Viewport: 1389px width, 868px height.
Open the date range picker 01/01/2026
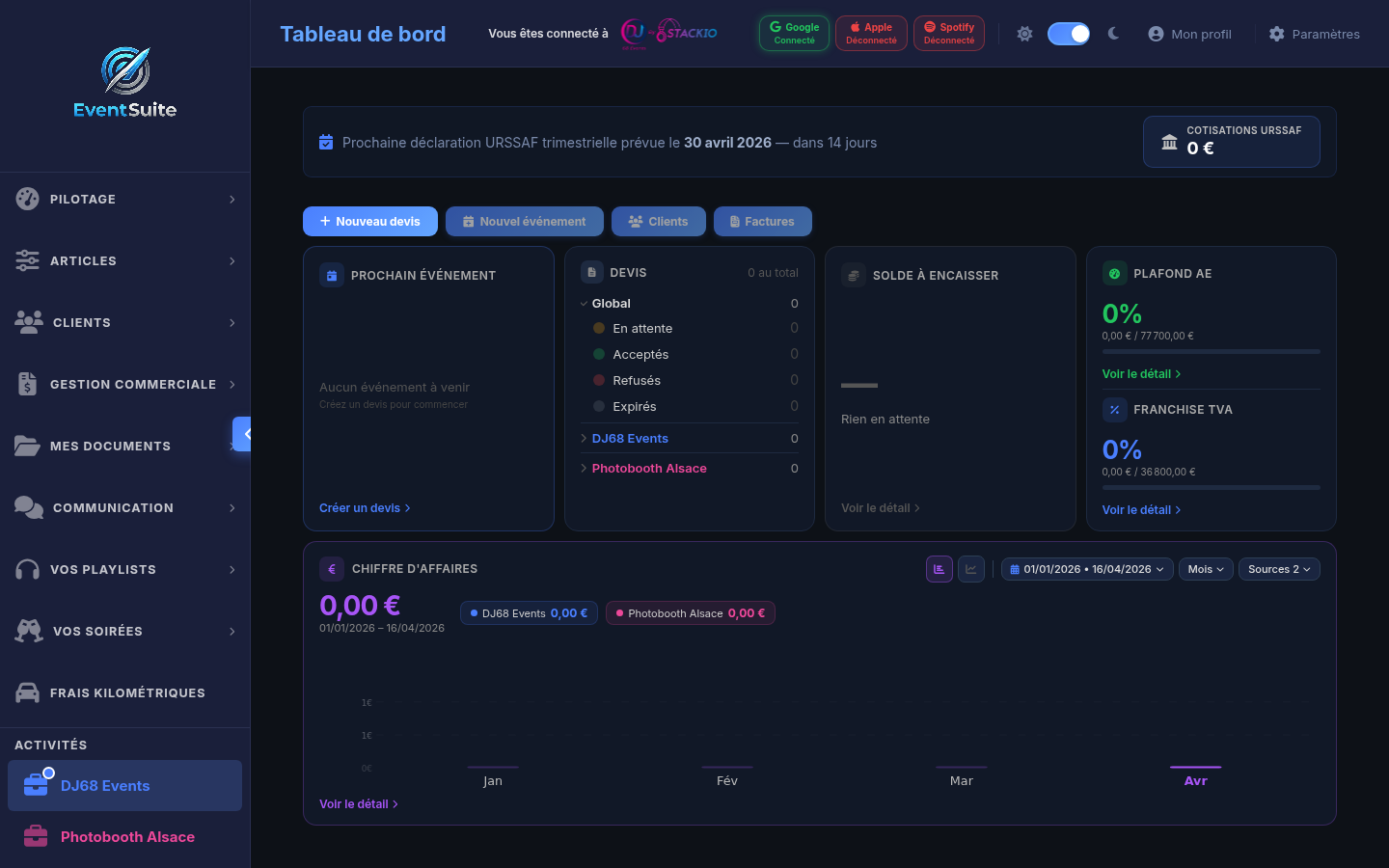[1086, 569]
